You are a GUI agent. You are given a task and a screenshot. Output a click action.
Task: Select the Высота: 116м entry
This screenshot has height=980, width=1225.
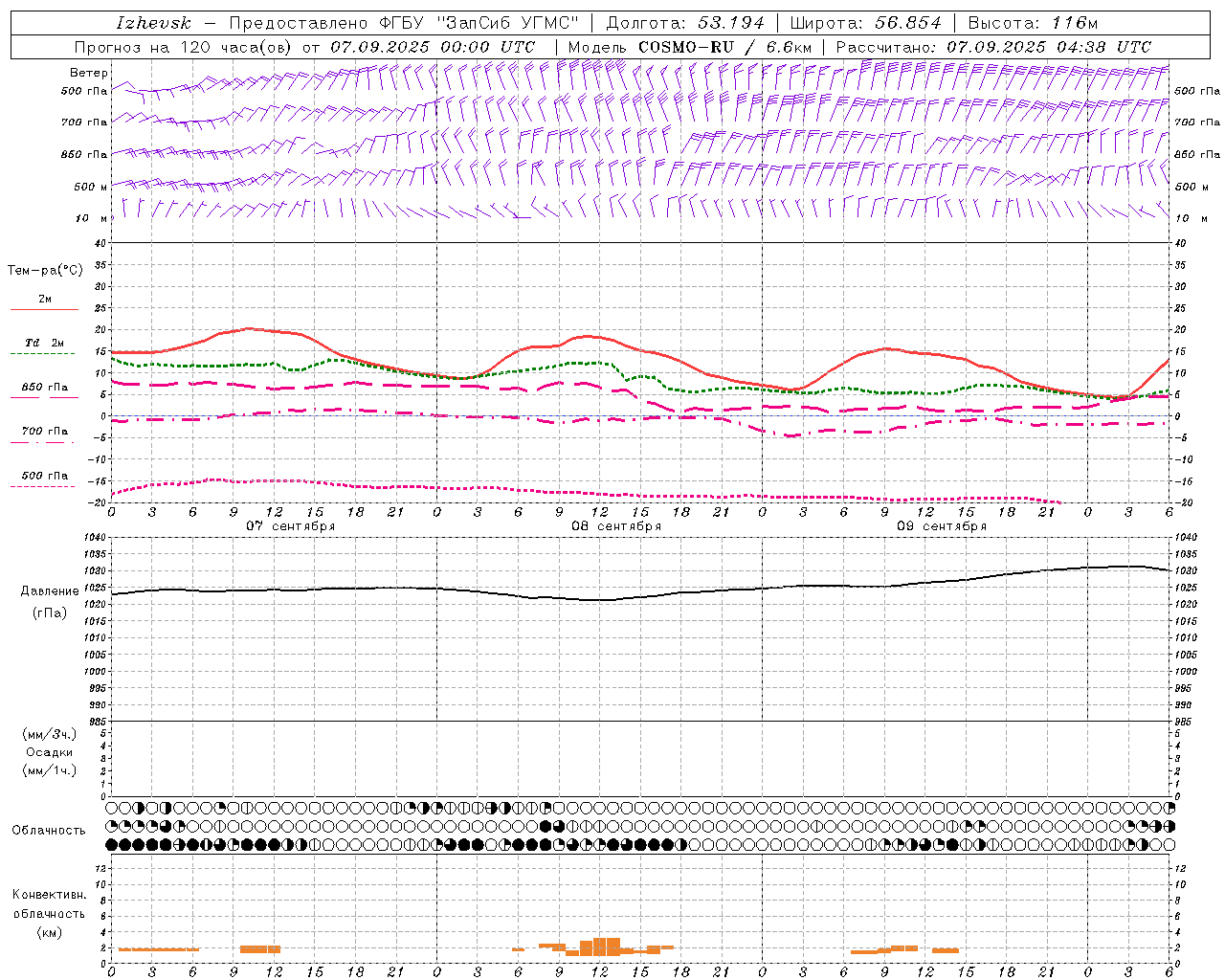coord(1033,23)
